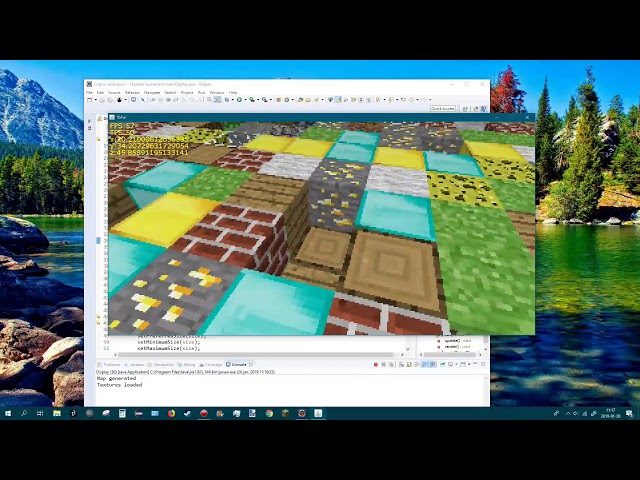Switch to the Java perspective icon
Screen dimensions: 640x480
[x=476, y=109]
